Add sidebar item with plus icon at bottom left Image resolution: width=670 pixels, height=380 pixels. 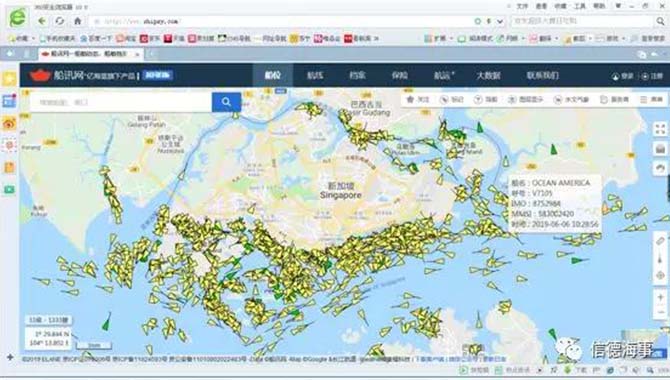[10, 357]
